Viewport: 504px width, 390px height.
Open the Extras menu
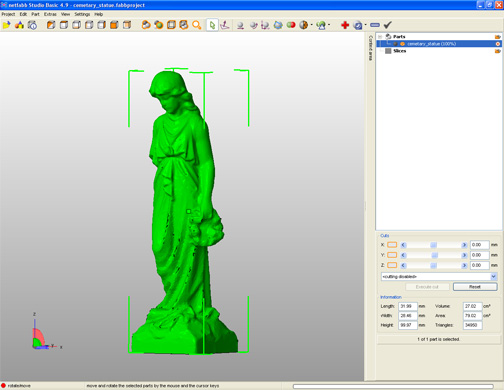pyautogui.click(x=50, y=14)
